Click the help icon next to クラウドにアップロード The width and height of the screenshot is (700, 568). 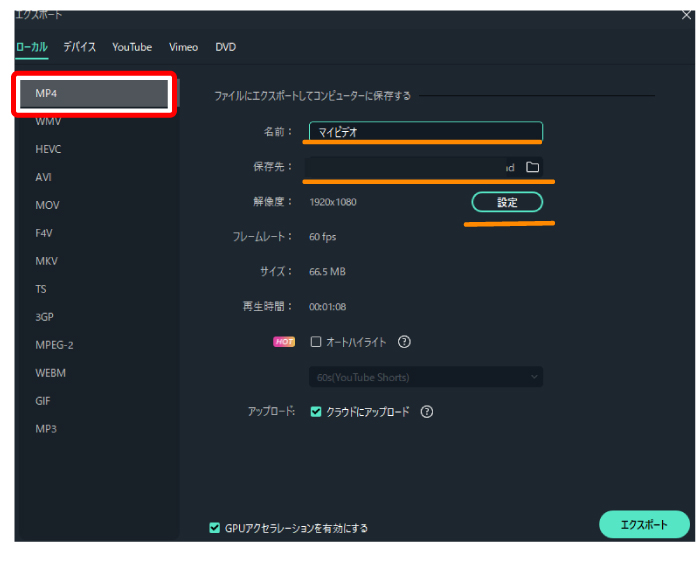[x=427, y=411]
